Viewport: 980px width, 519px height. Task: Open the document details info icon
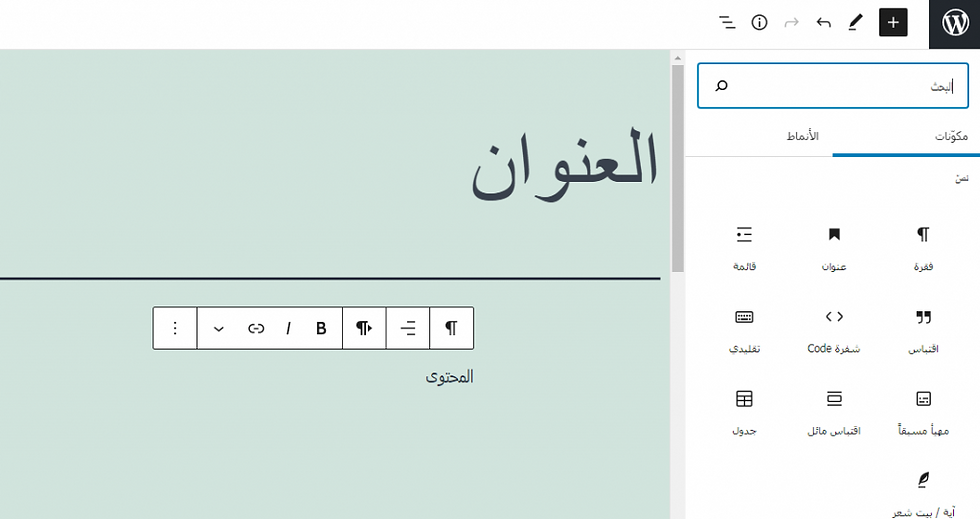[760, 23]
